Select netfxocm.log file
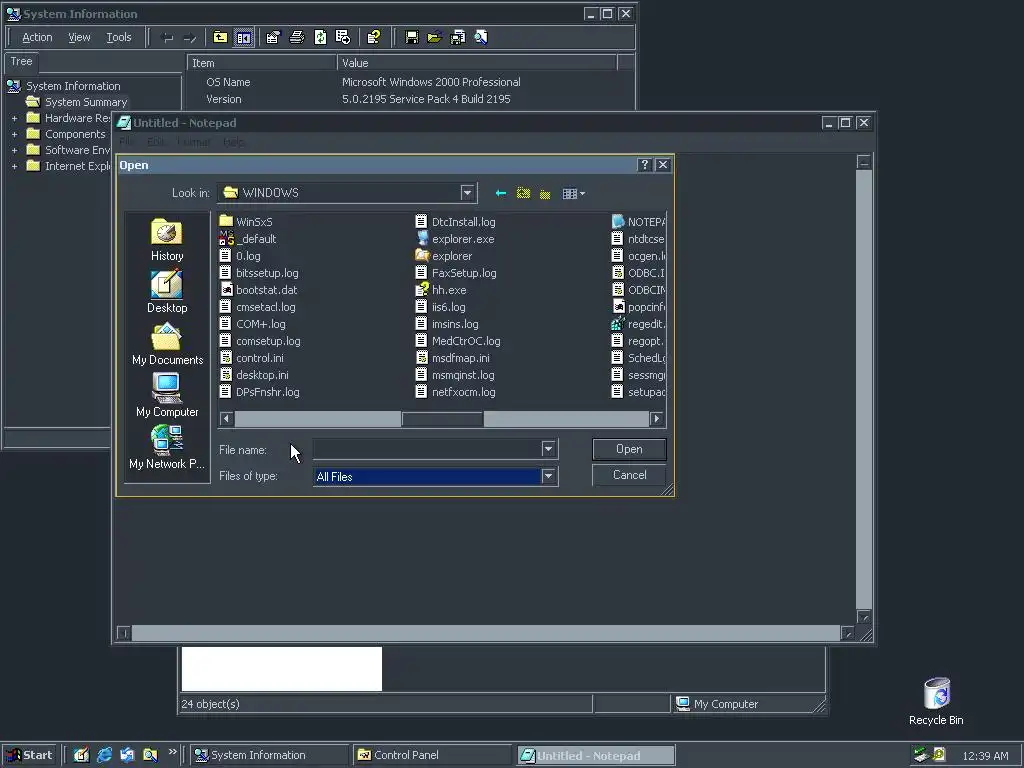This screenshot has width=1024, height=768. [x=456, y=392]
